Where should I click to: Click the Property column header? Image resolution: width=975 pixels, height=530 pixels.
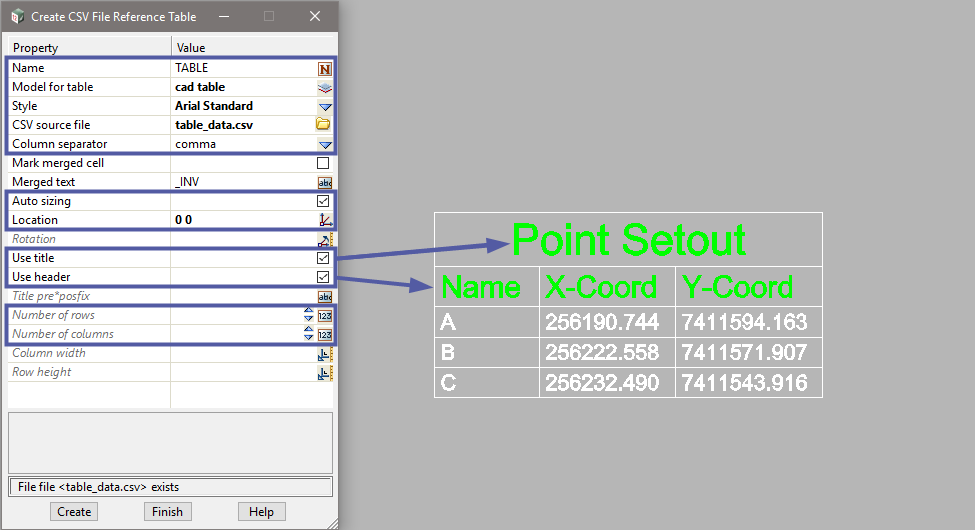[x=90, y=48]
